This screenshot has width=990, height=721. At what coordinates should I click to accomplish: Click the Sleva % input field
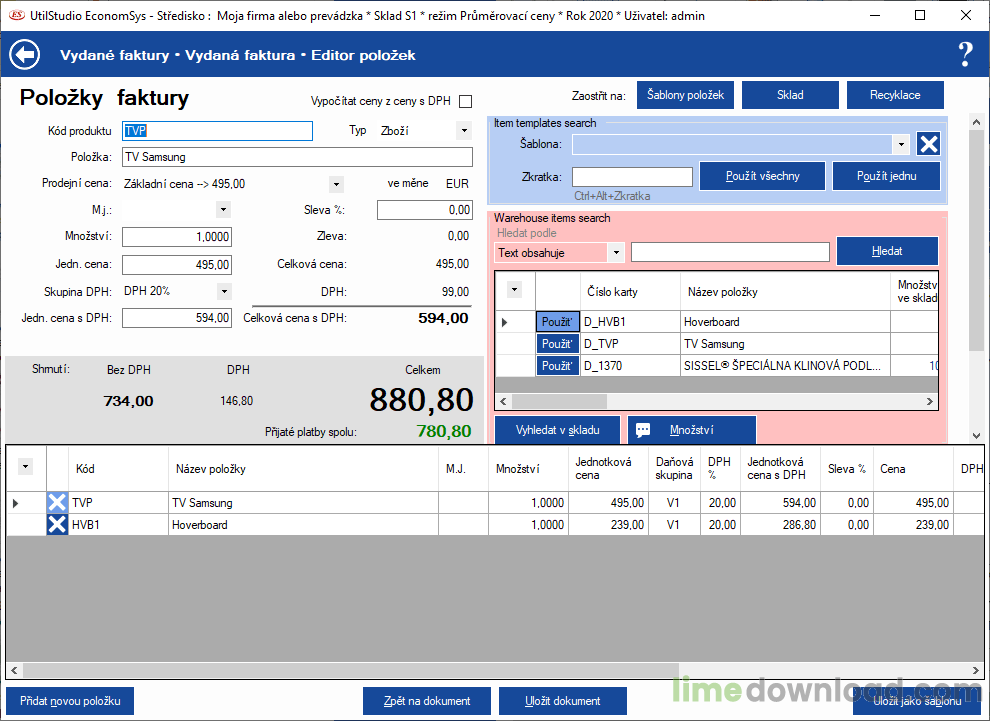pyautogui.click(x=424, y=210)
